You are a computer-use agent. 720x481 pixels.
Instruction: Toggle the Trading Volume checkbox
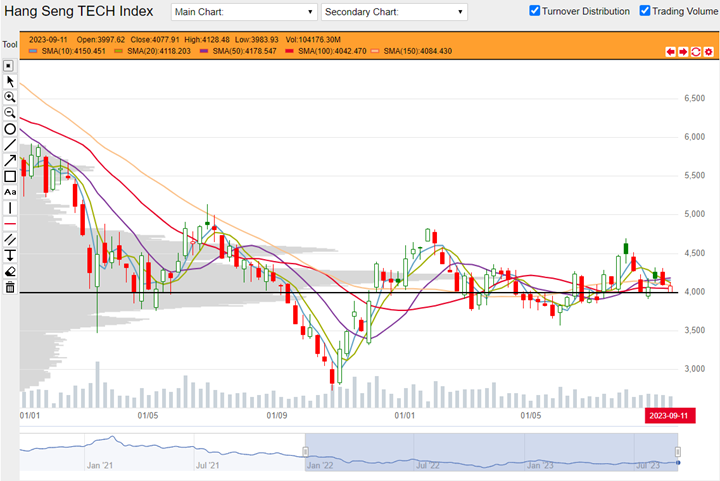click(645, 11)
